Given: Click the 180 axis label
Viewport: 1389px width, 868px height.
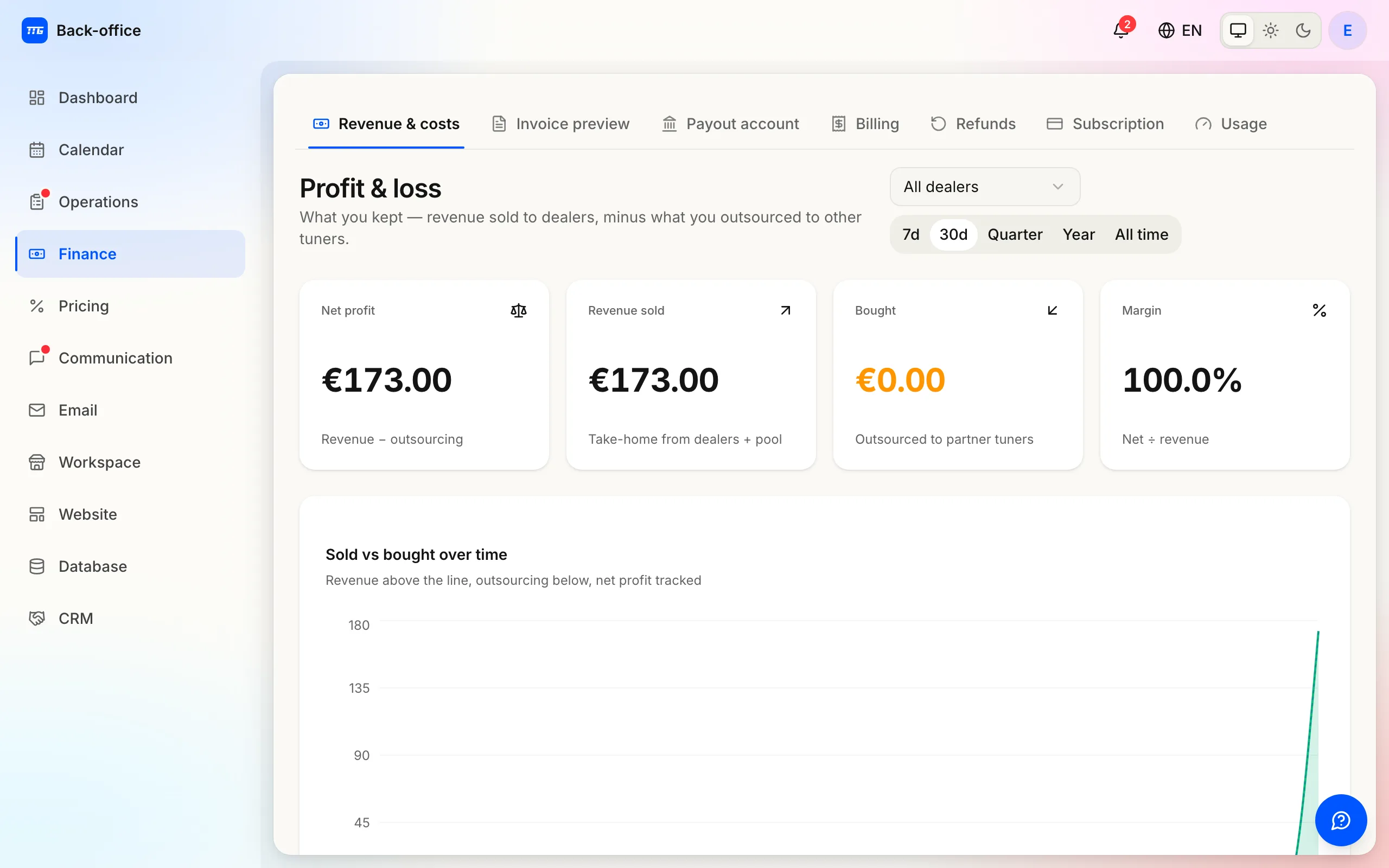Looking at the screenshot, I should click(x=359, y=625).
